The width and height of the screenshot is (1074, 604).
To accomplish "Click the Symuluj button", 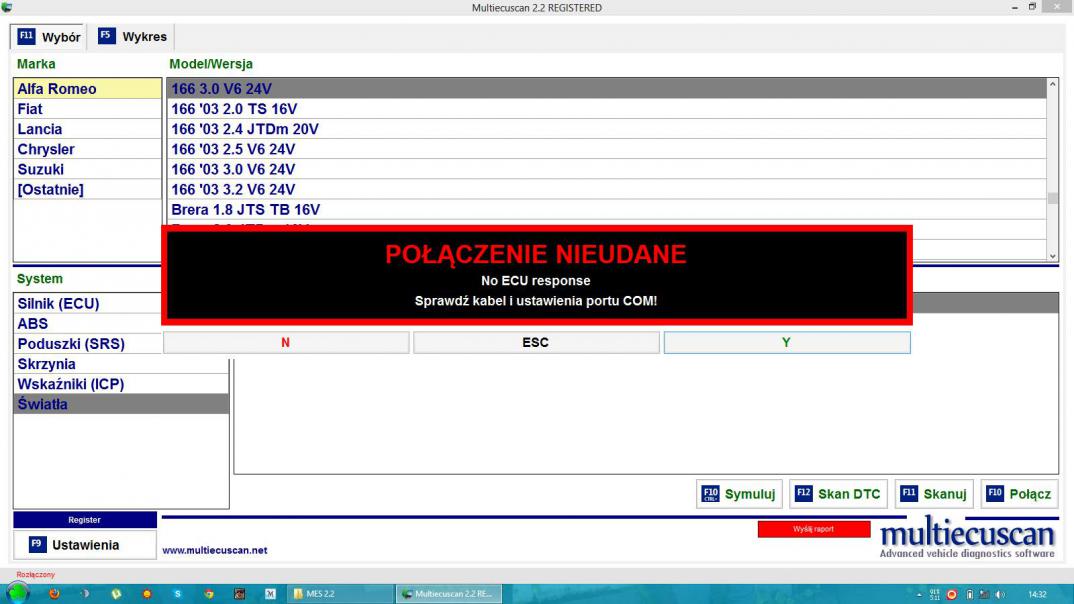I will tap(740, 494).
